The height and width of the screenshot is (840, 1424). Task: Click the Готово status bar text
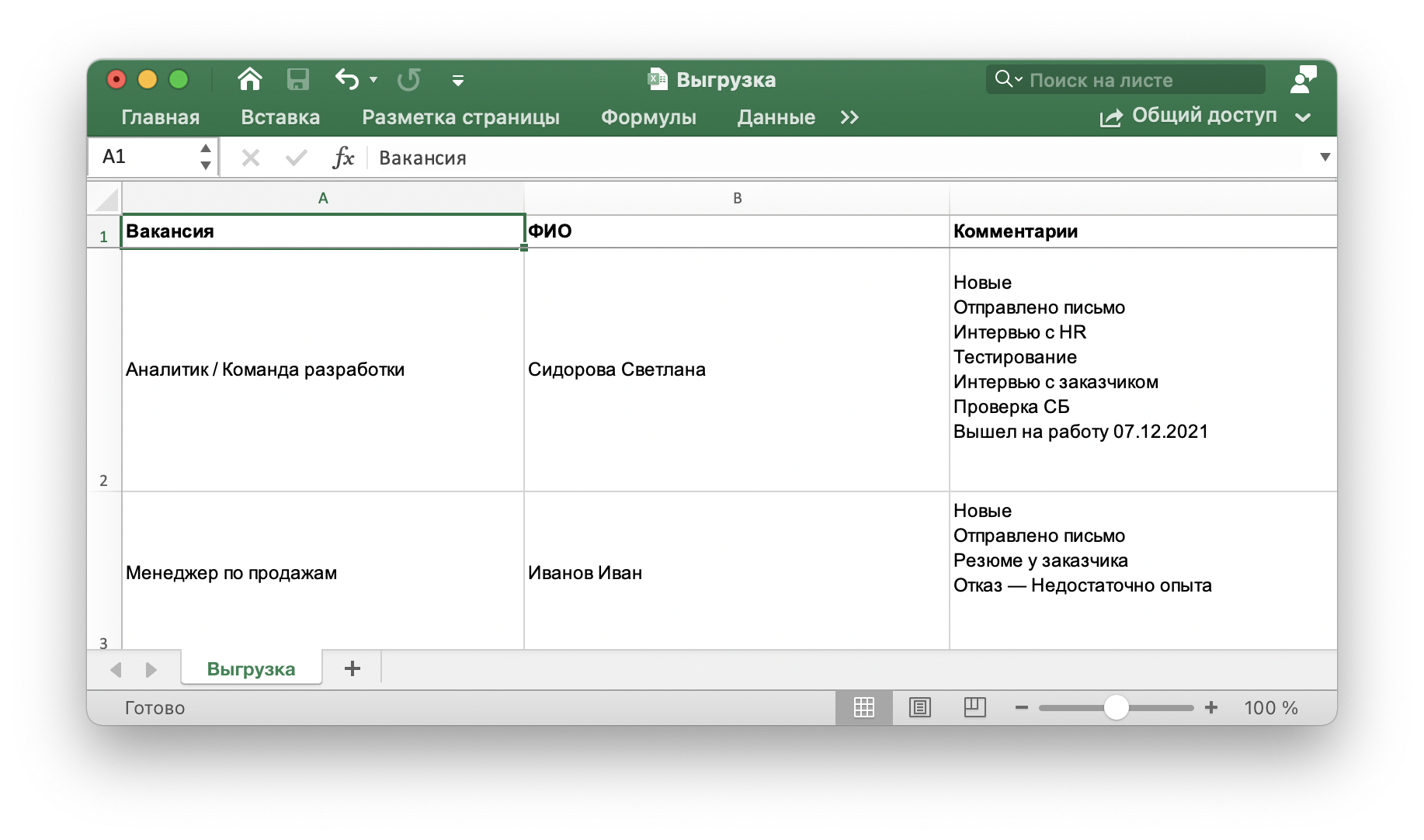click(x=155, y=708)
